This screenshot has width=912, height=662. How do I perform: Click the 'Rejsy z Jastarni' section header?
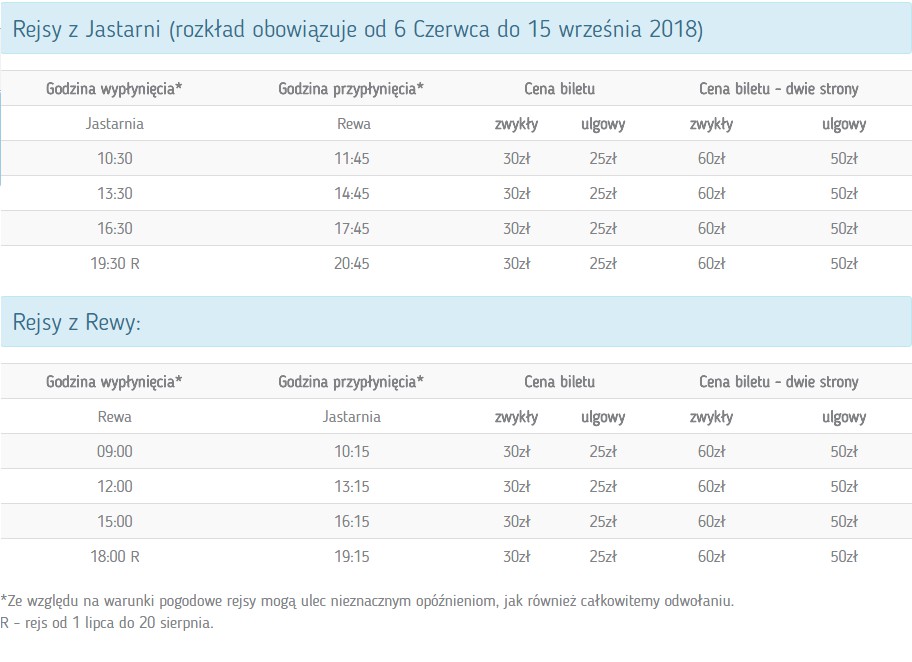tap(358, 30)
